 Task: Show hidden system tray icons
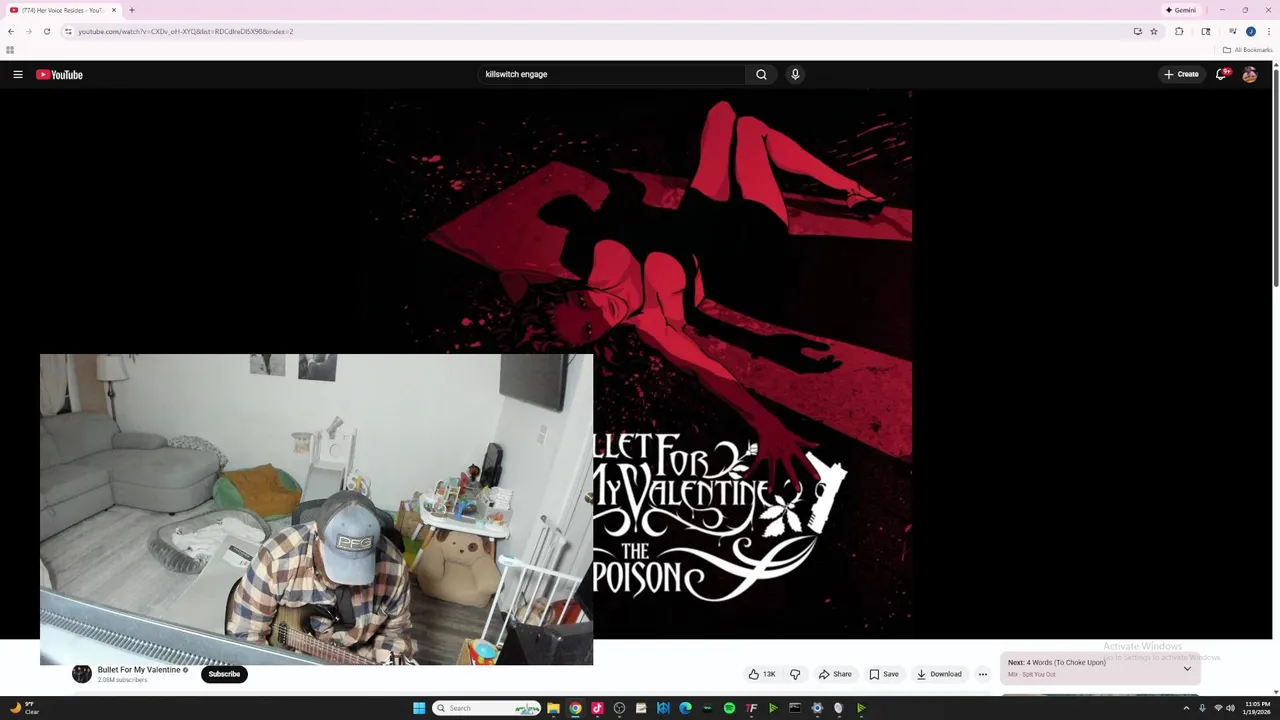[x=1185, y=708]
